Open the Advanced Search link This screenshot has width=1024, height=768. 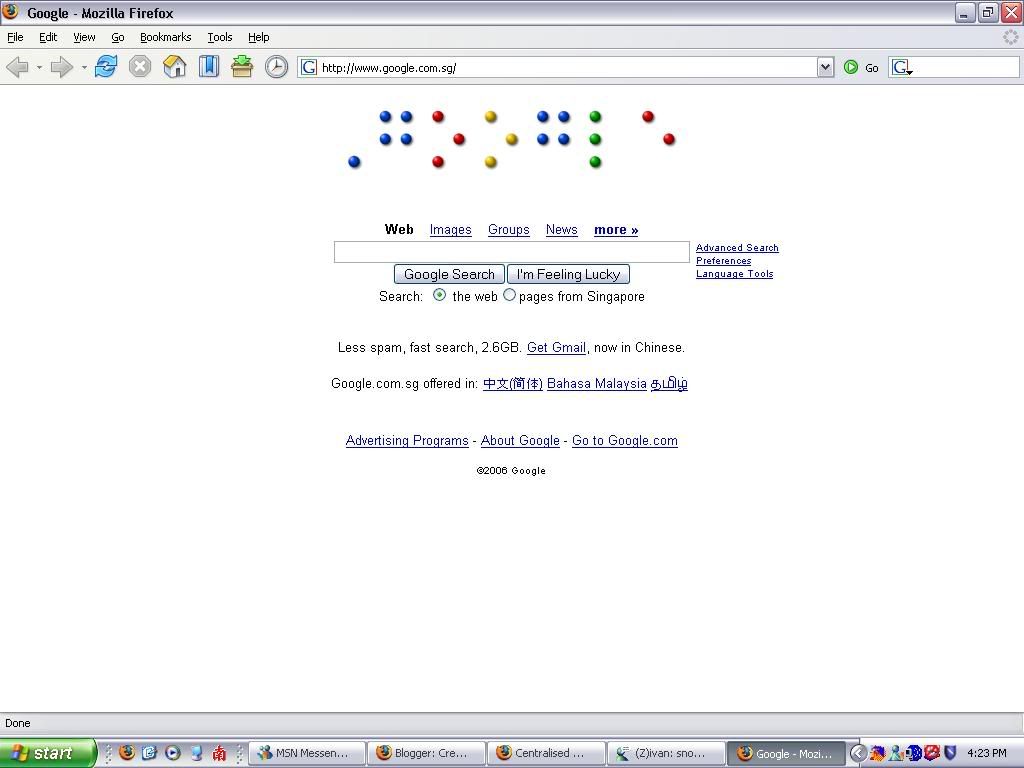click(x=737, y=248)
